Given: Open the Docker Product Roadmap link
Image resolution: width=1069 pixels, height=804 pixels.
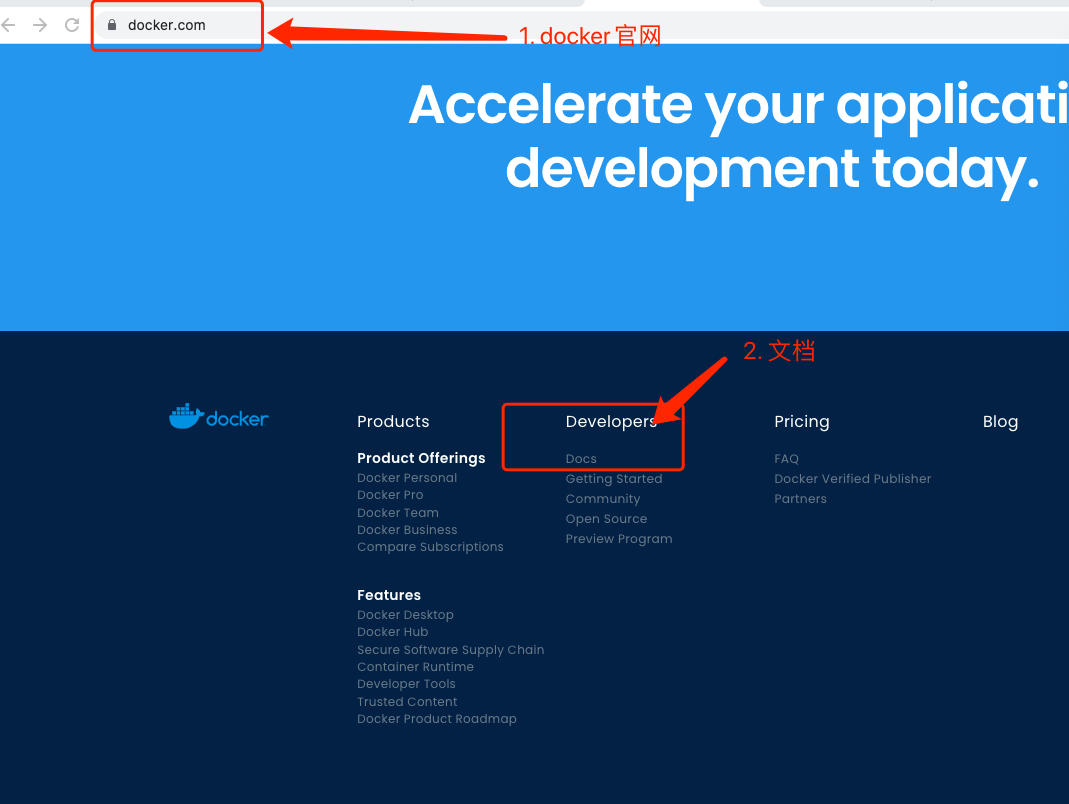Looking at the screenshot, I should [437, 719].
